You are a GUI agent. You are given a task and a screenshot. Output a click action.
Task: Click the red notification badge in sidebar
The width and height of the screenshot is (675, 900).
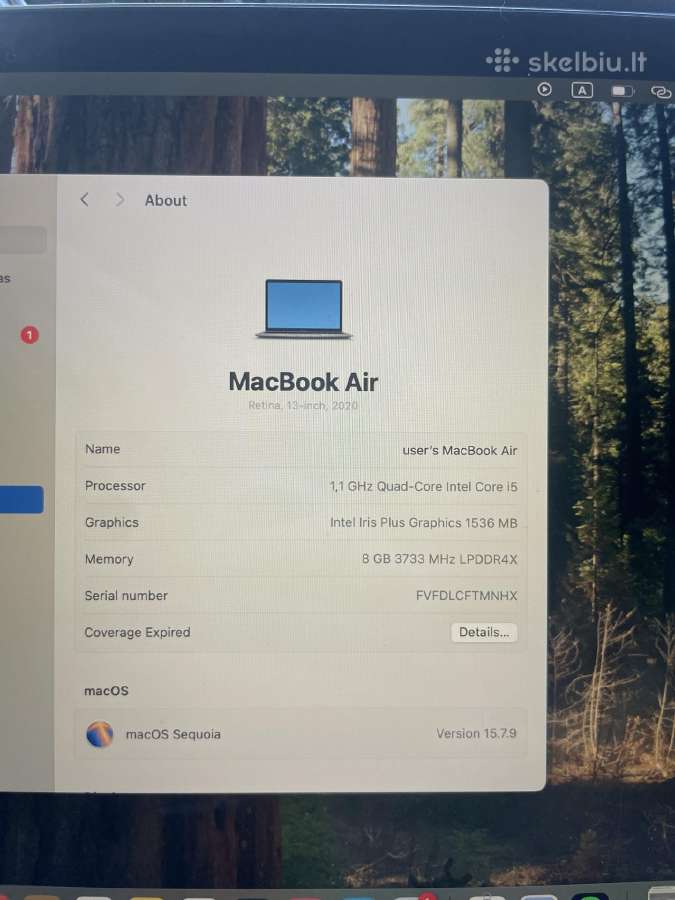click(x=30, y=335)
